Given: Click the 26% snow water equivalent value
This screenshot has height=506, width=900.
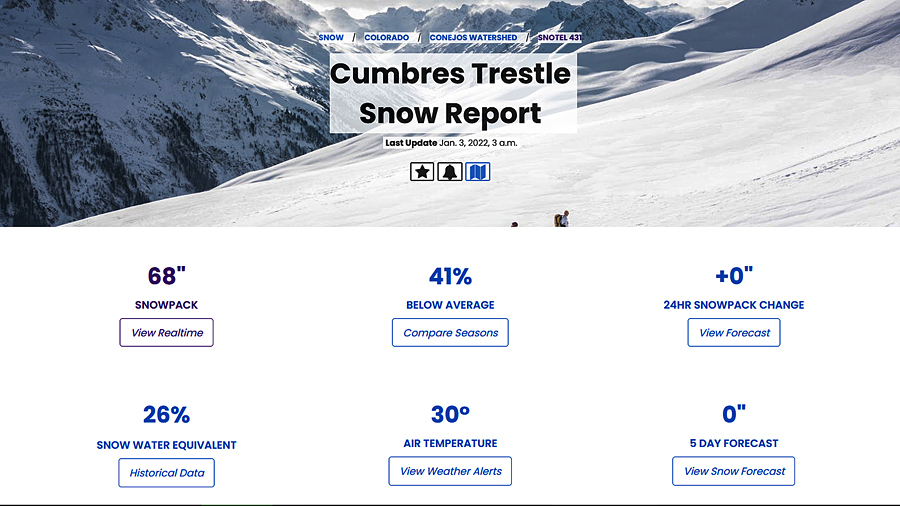Looking at the screenshot, I should click(x=166, y=415).
